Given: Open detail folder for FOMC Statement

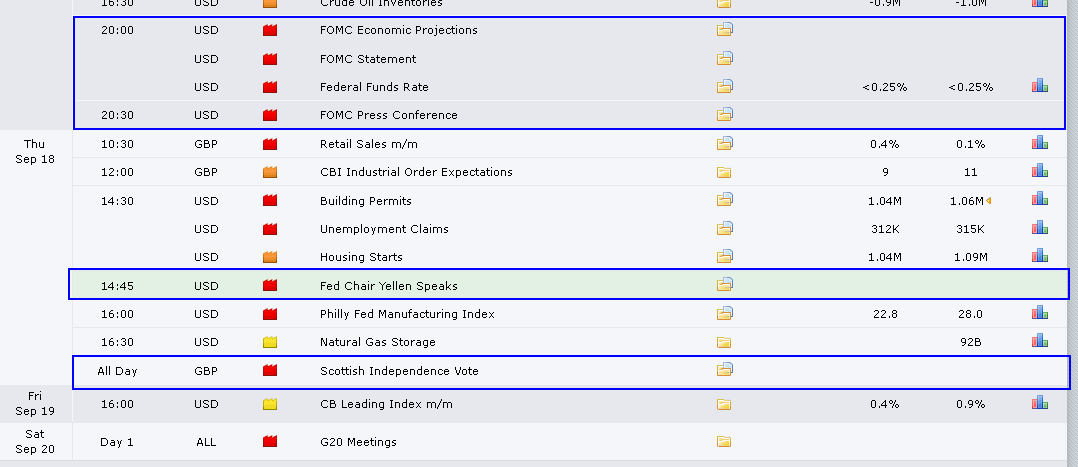Looking at the screenshot, I should pos(725,58).
